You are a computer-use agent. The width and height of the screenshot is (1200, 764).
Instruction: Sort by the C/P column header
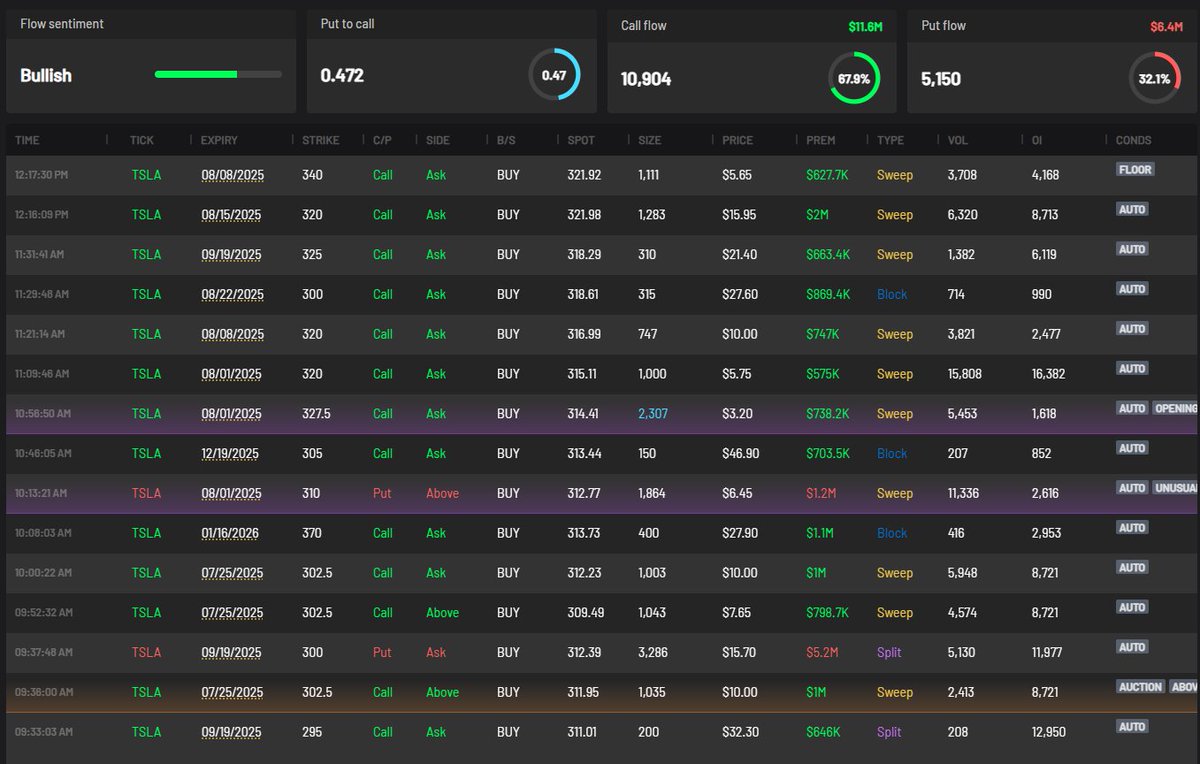point(382,140)
